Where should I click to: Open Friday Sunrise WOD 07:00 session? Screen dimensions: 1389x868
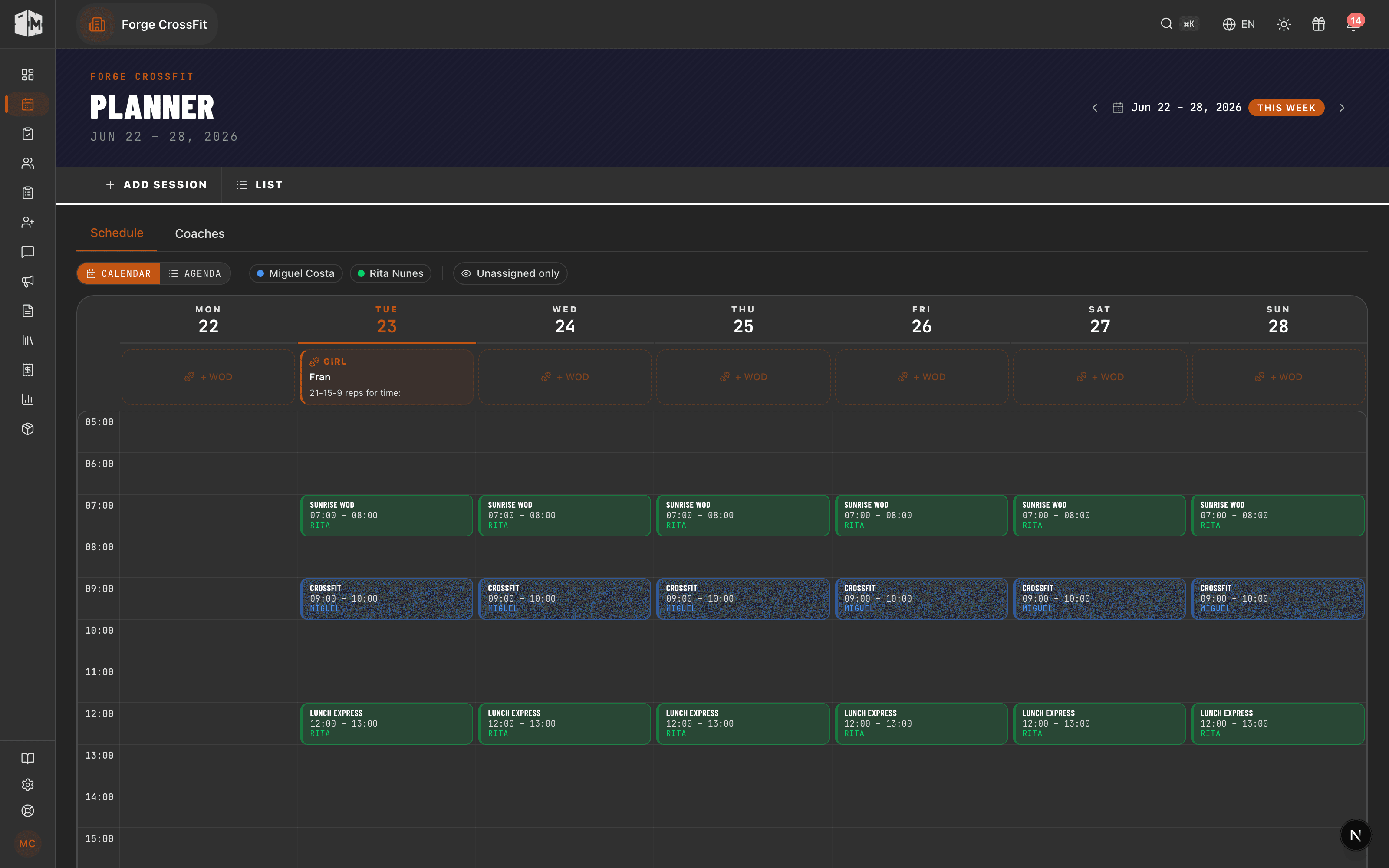click(x=922, y=515)
